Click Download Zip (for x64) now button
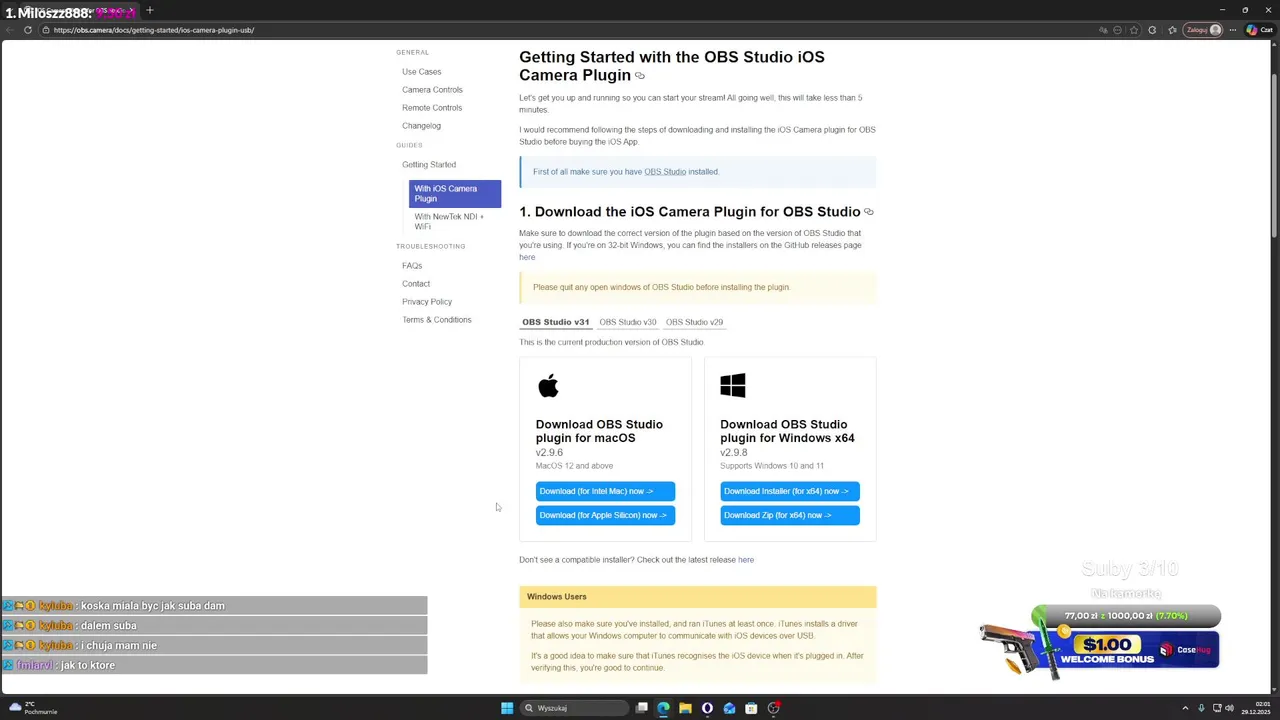The height and width of the screenshot is (720, 1280). [x=790, y=515]
